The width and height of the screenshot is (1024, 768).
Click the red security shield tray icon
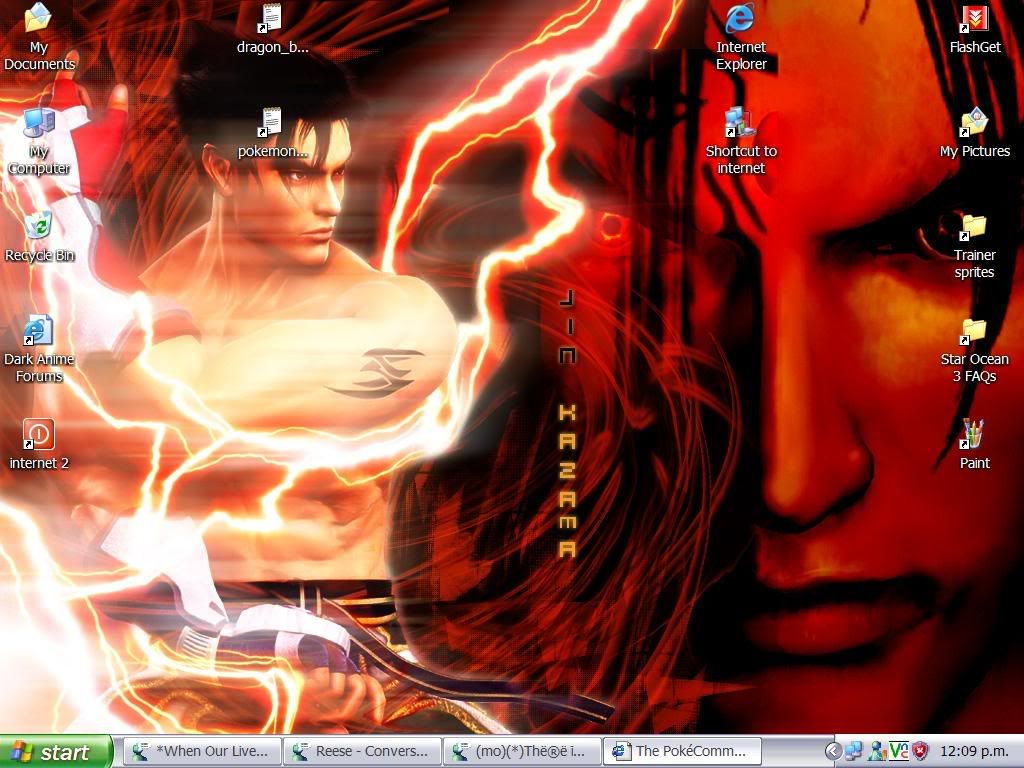920,752
